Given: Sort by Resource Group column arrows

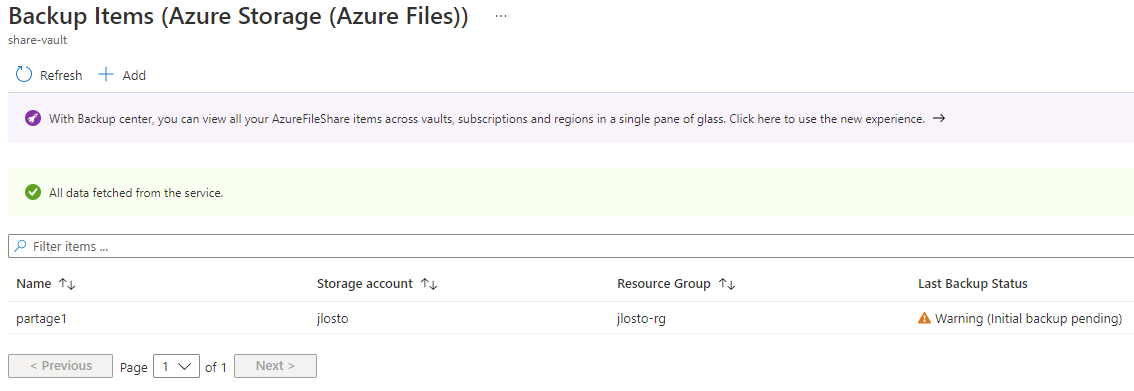Looking at the screenshot, I should [x=727, y=284].
